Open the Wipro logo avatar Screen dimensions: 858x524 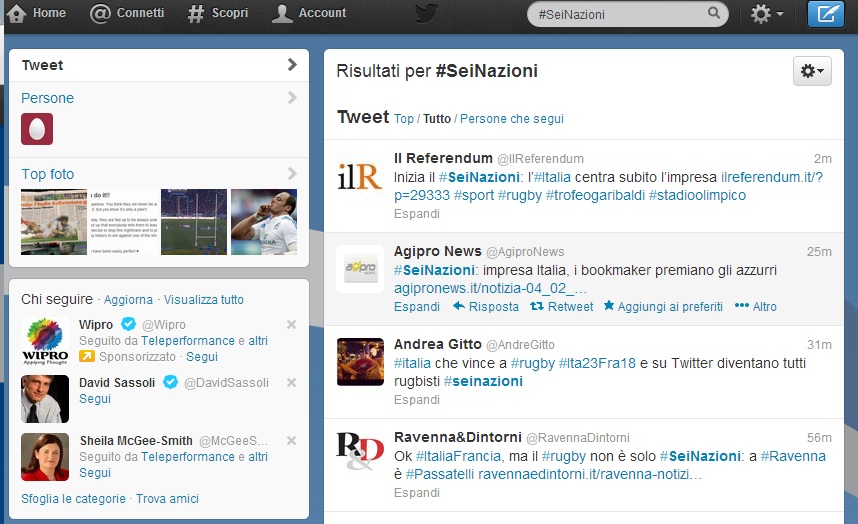(x=45, y=341)
